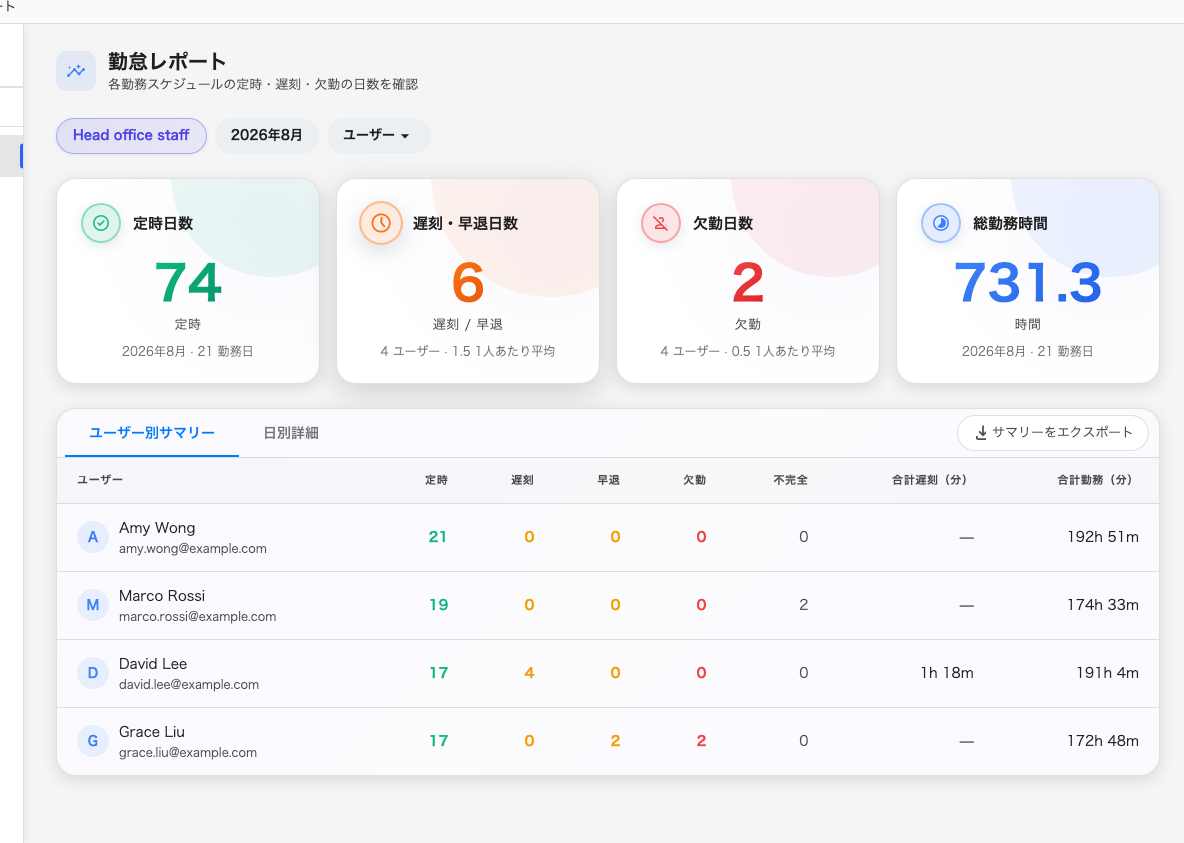Click the 遅刻・早退日数 card showing 6
The image size is (1184, 843).
pyautogui.click(x=468, y=281)
